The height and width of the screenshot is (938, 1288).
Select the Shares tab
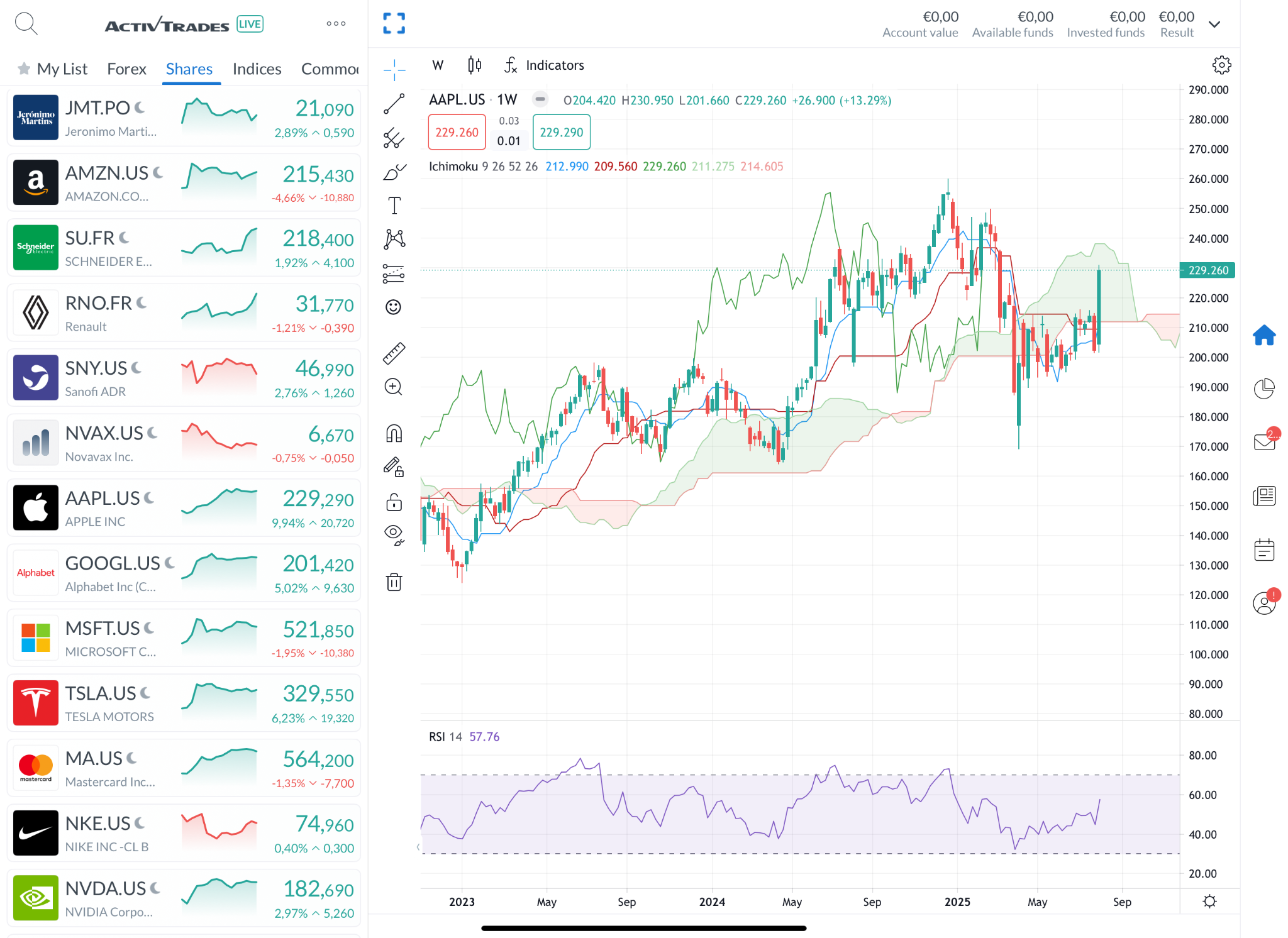coord(189,69)
